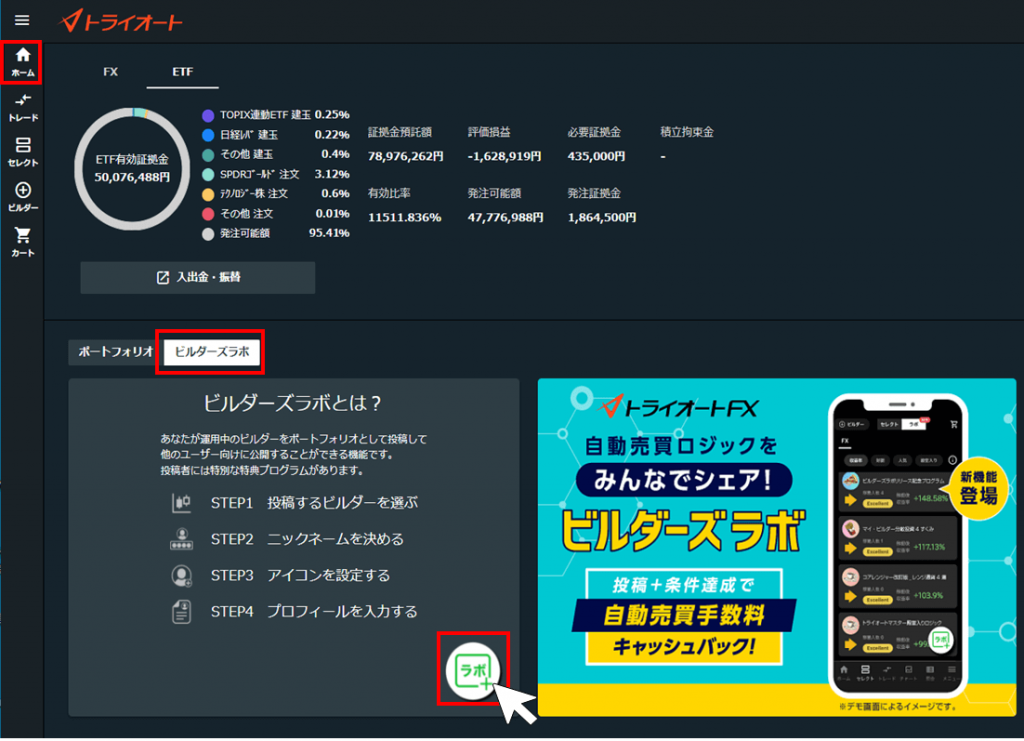Click STEP2 ニックネームを決める
This screenshot has width=1024, height=741.
[307, 539]
